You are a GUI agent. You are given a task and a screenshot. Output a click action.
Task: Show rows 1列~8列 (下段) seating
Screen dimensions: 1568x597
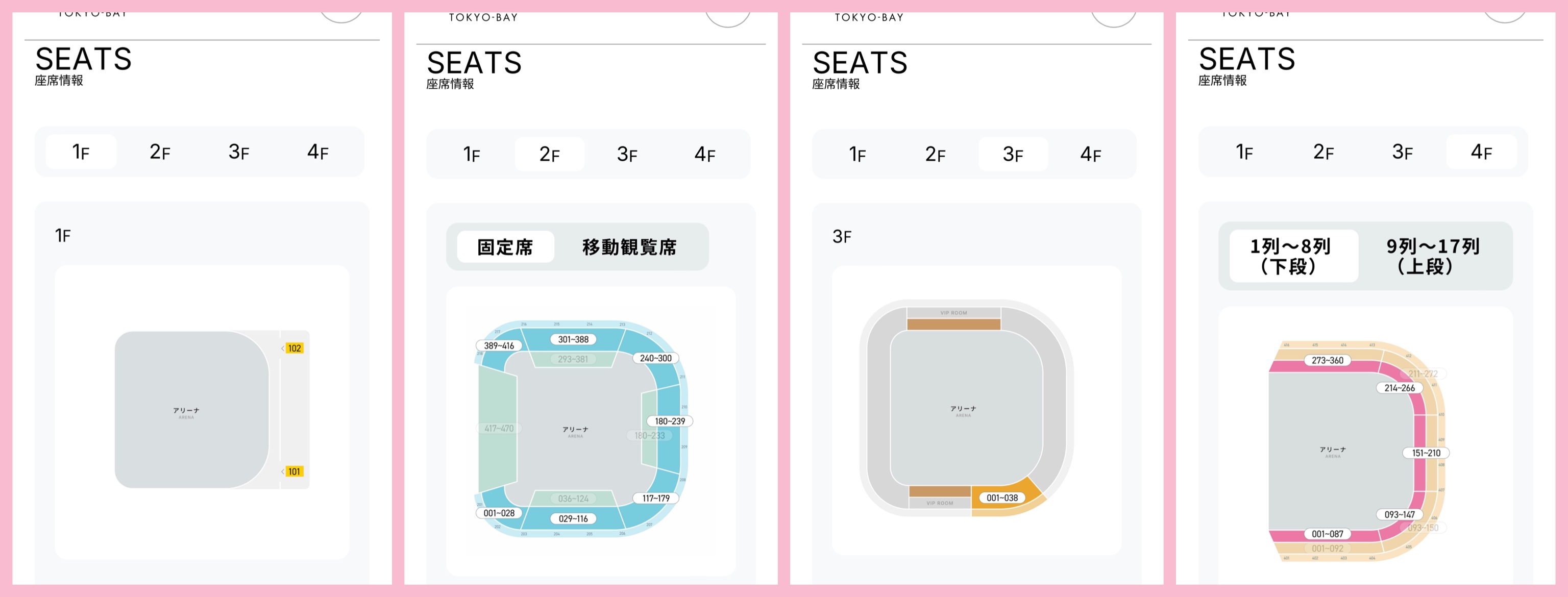tap(1293, 256)
